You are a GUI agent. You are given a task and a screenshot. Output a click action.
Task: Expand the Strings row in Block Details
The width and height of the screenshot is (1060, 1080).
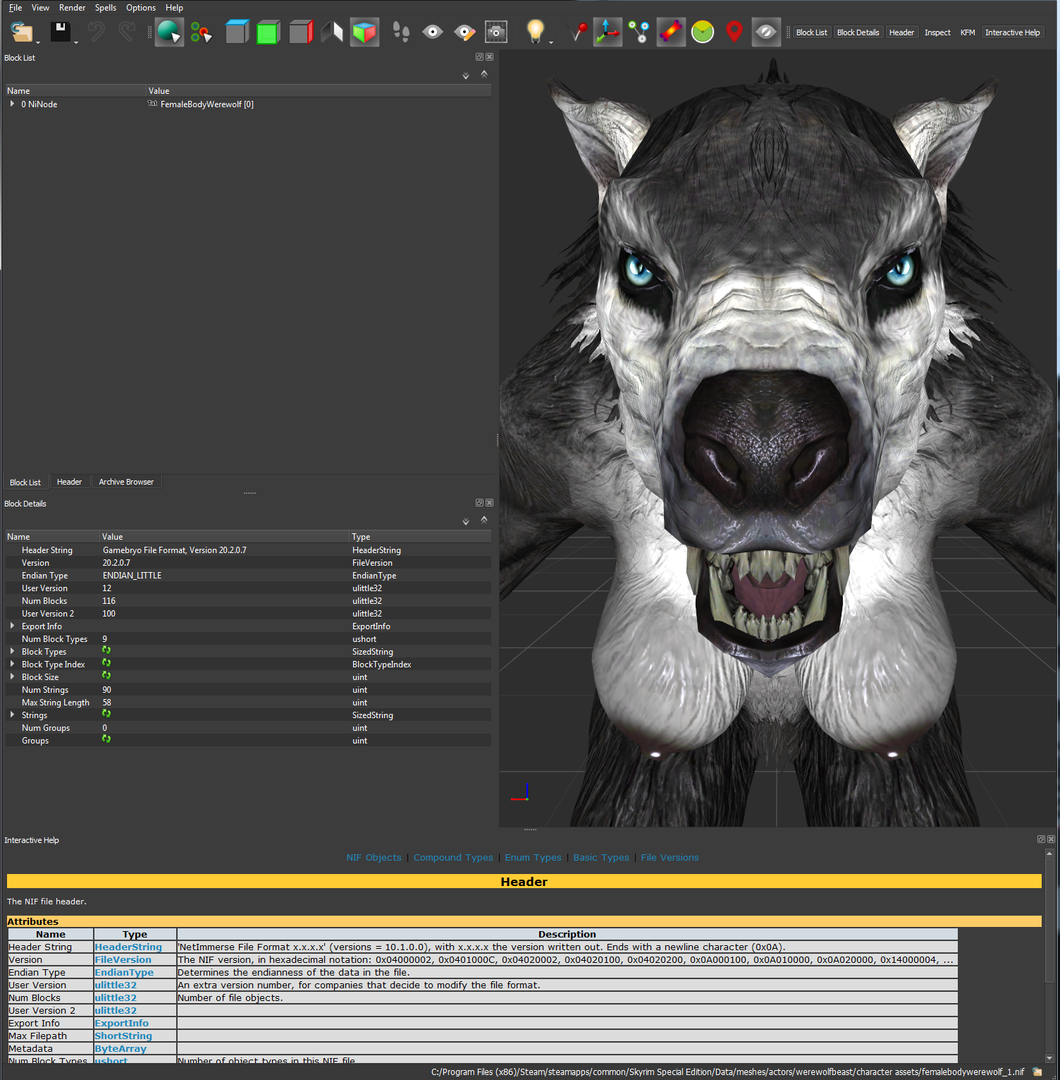[12, 715]
